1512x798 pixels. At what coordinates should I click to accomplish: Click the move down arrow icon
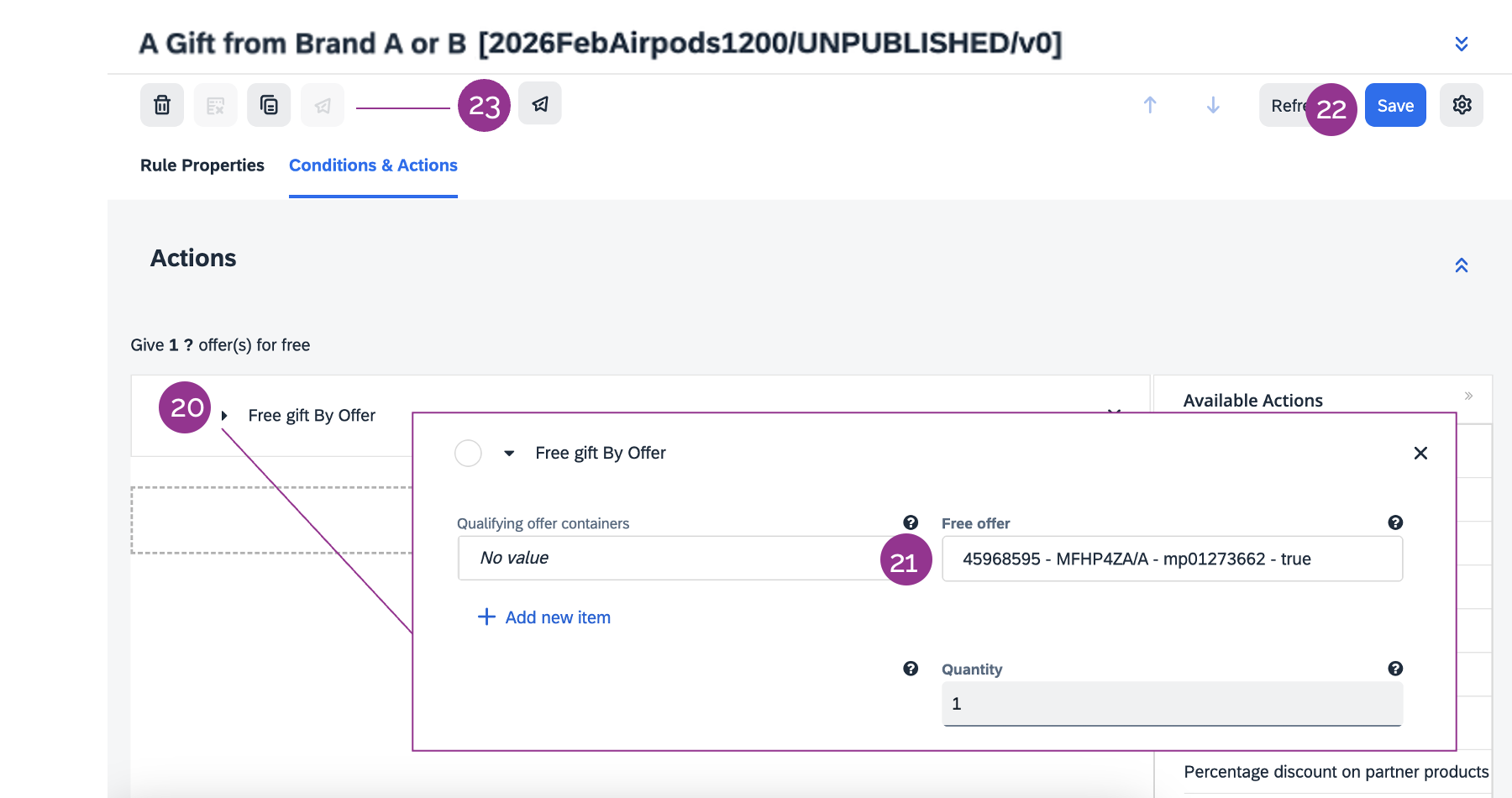tap(1213, 105)
